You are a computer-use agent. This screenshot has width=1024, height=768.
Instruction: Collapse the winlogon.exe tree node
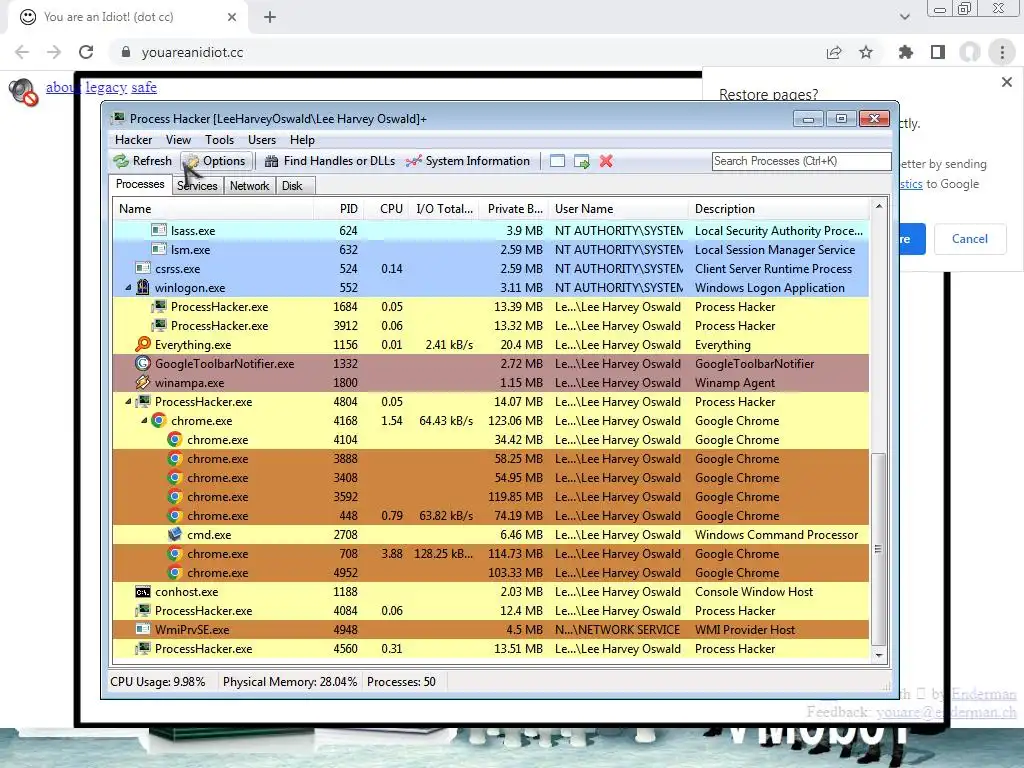click(129, 287)
